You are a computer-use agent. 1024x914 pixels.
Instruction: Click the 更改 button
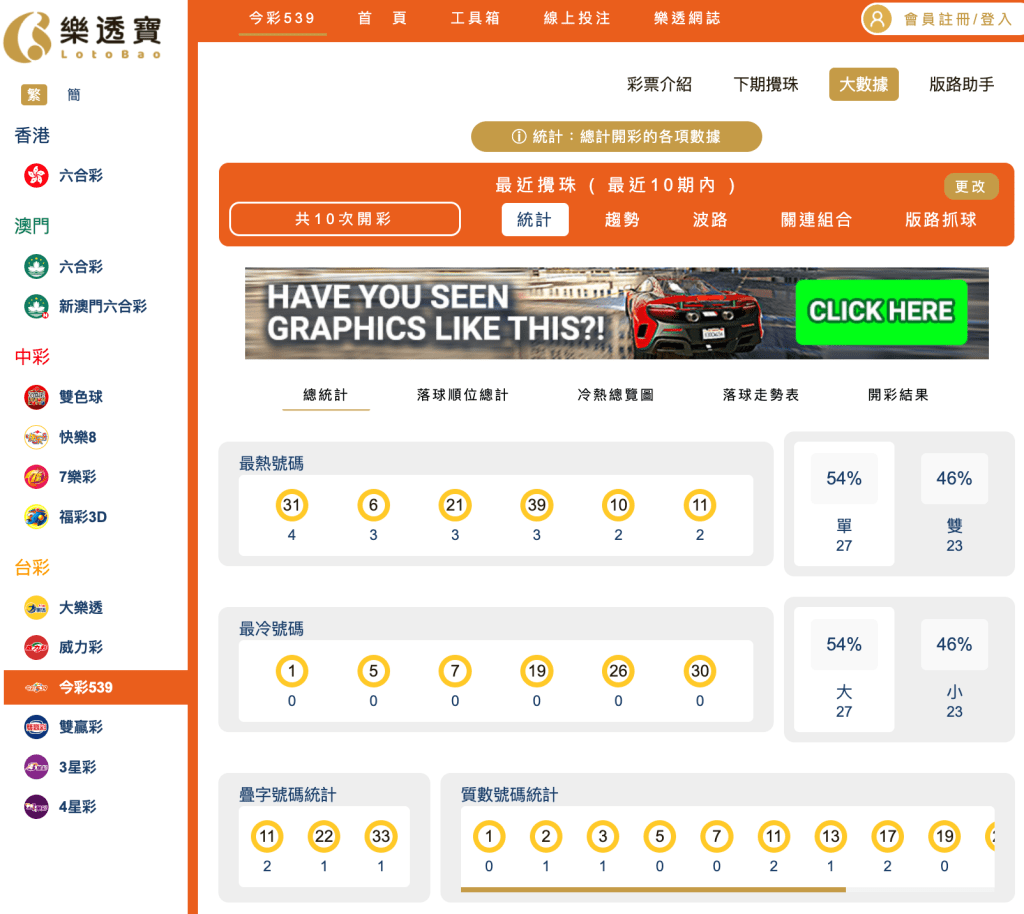pos(971,186)
